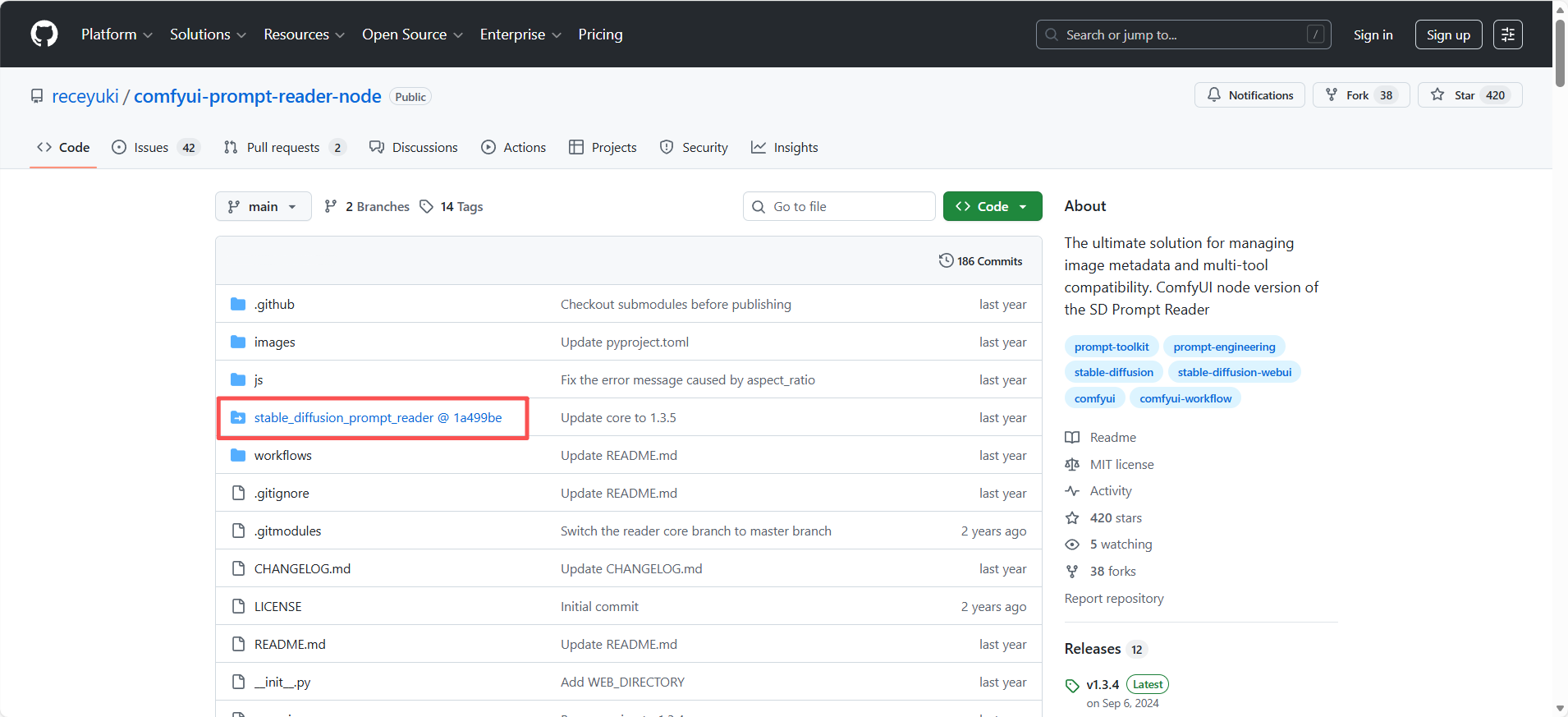Click Report repository link
1568x717 pixels.
[x=1114, y=599]
